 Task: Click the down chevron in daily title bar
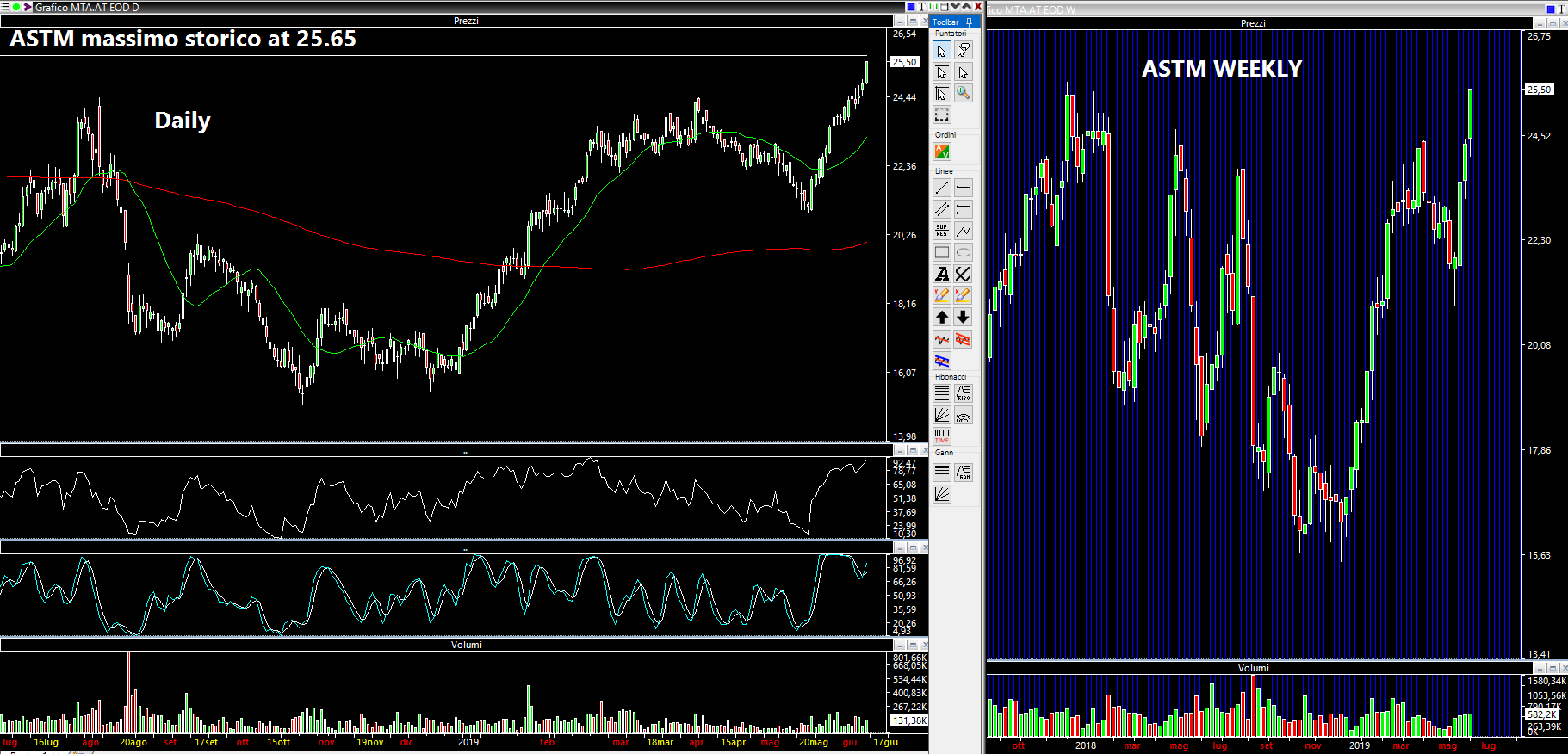pyautogui.click(x=954, y=7)
